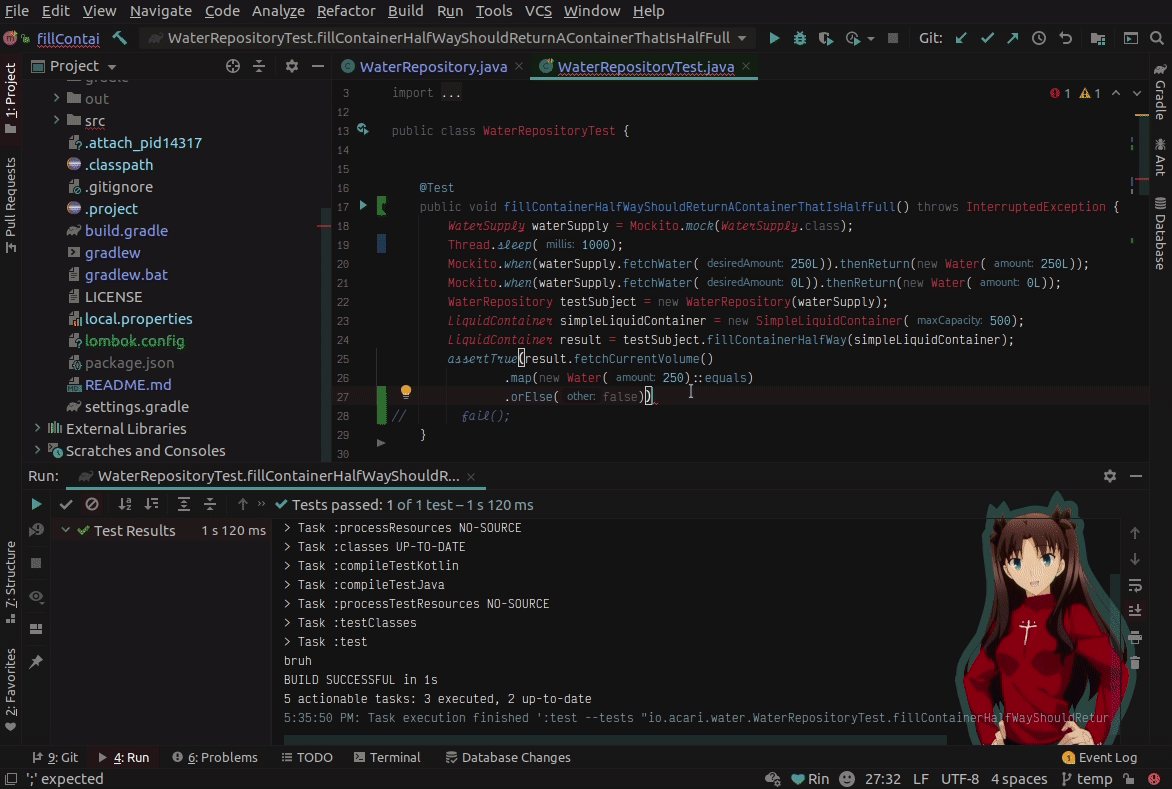Open the Refactor menu
This screenshot has width=1172, height=789.
click(x=346, y=11)
